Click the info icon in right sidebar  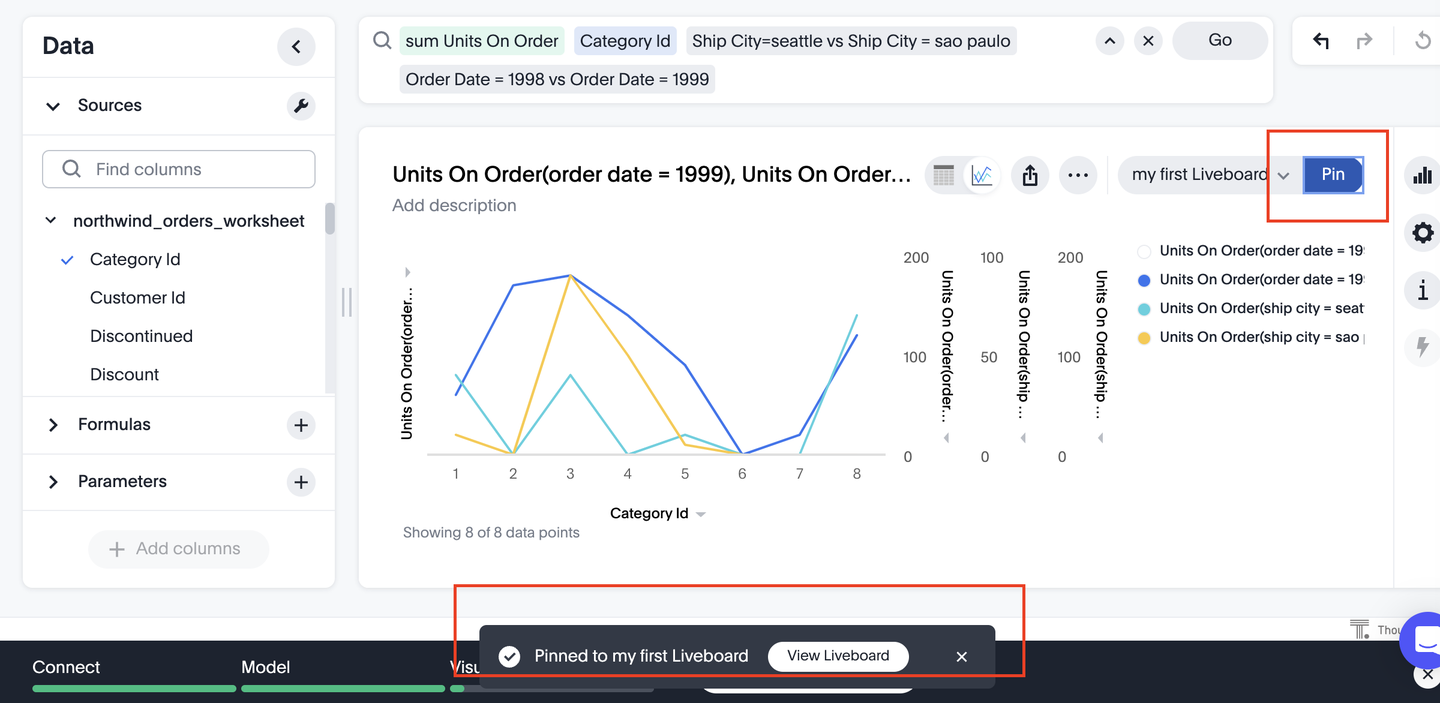coord(1422,291)
